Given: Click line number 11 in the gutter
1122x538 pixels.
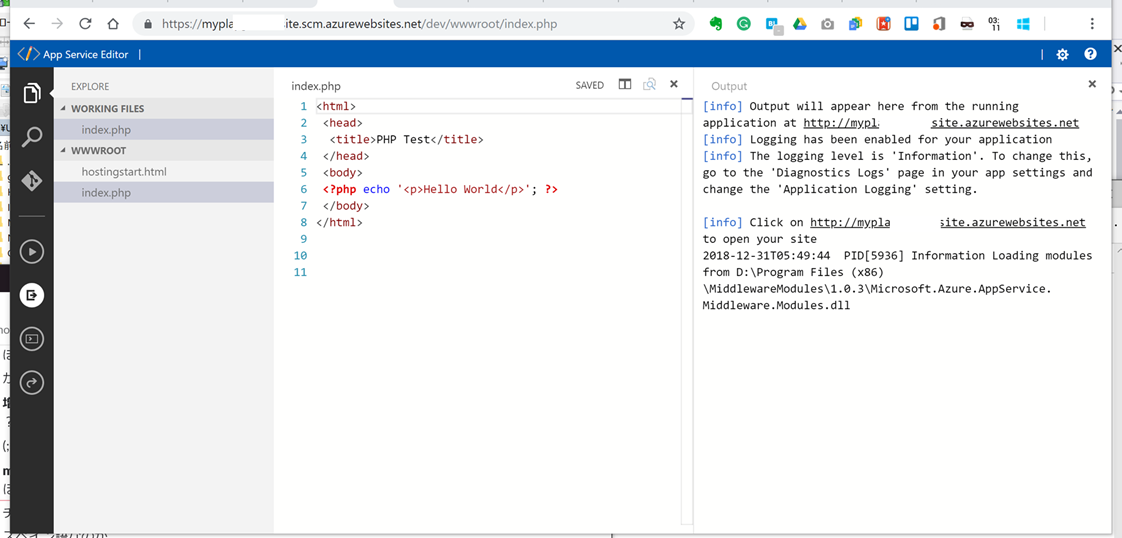Looking at the screenshot, I should [300, 273].
